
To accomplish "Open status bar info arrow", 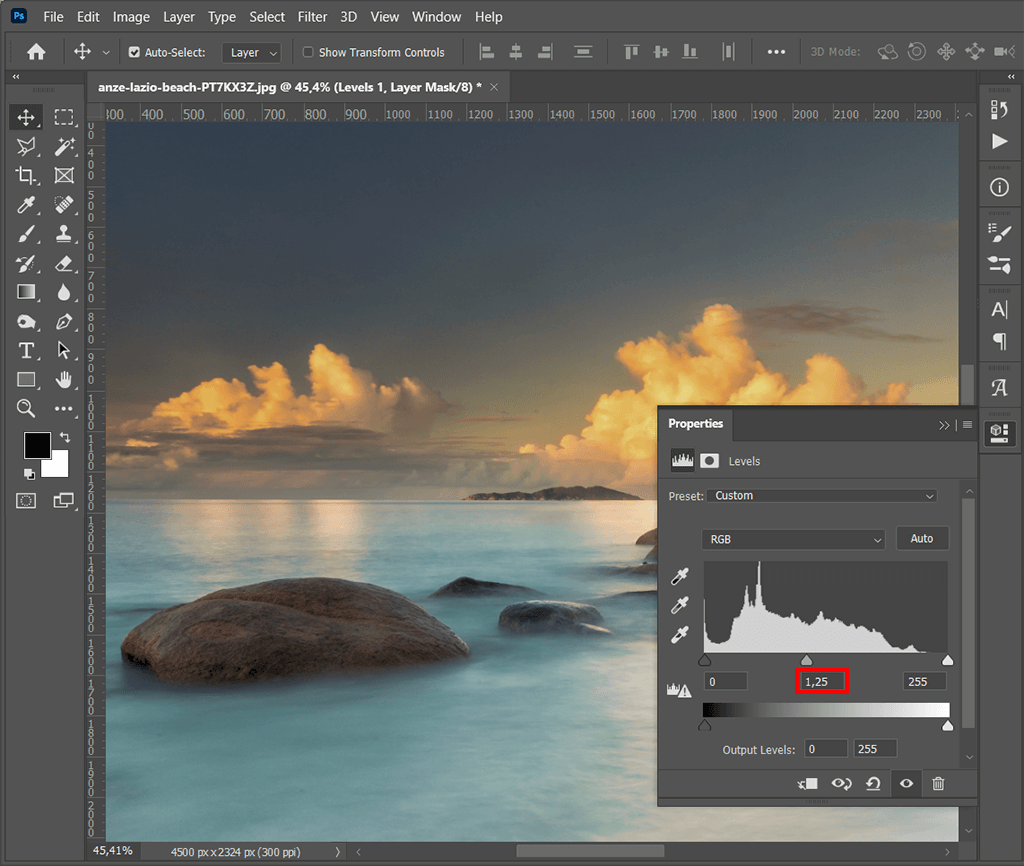I will click(338, 852).
